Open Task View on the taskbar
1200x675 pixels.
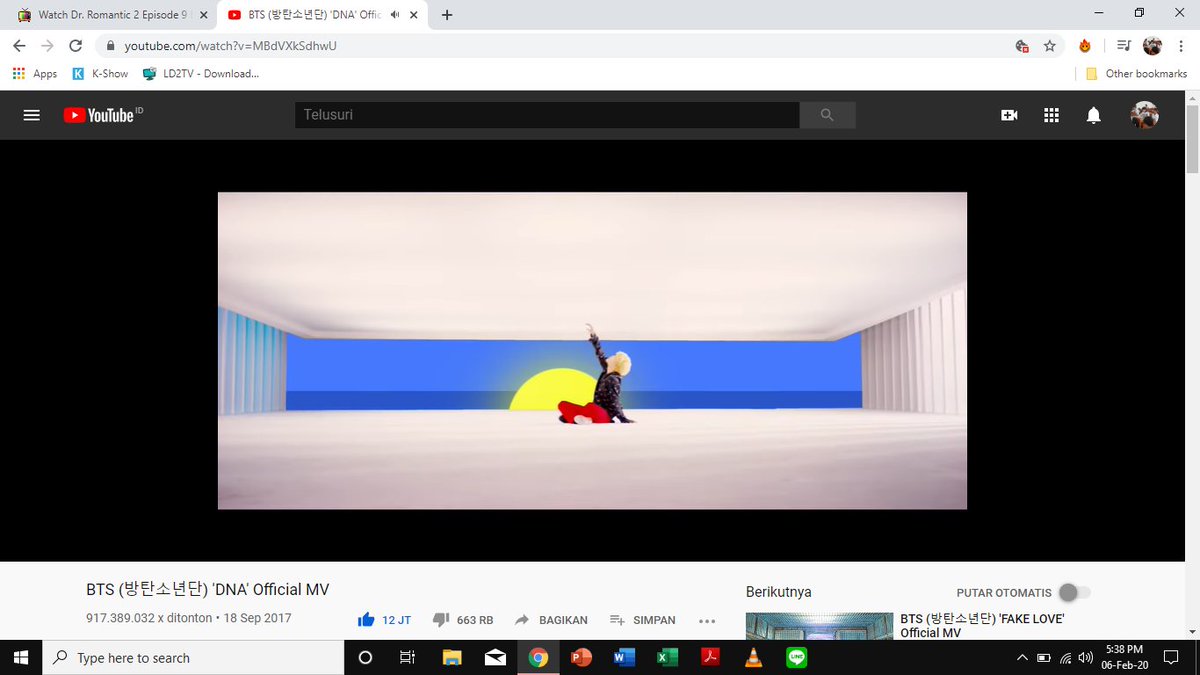407,657
